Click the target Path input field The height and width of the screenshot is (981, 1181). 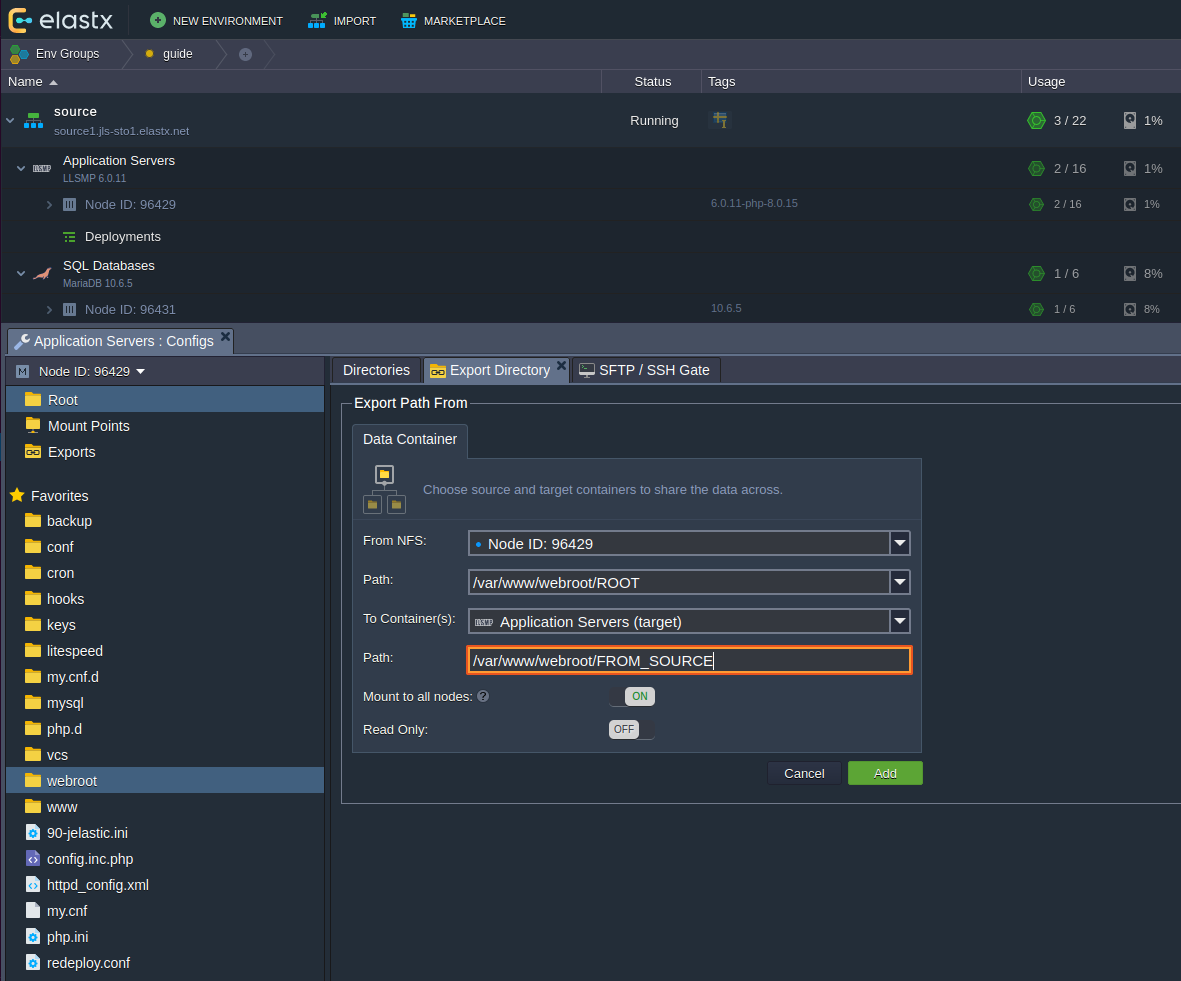tap(689, 660)
